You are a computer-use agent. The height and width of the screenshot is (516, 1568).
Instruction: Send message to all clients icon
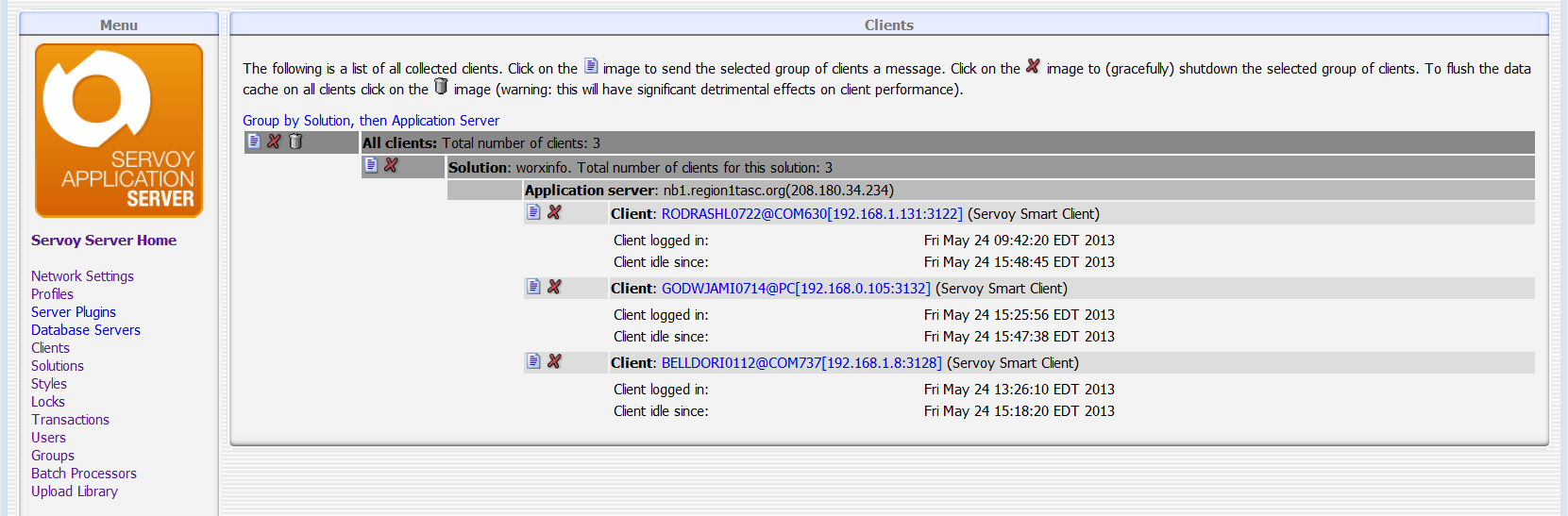click(x=254, y=141)
